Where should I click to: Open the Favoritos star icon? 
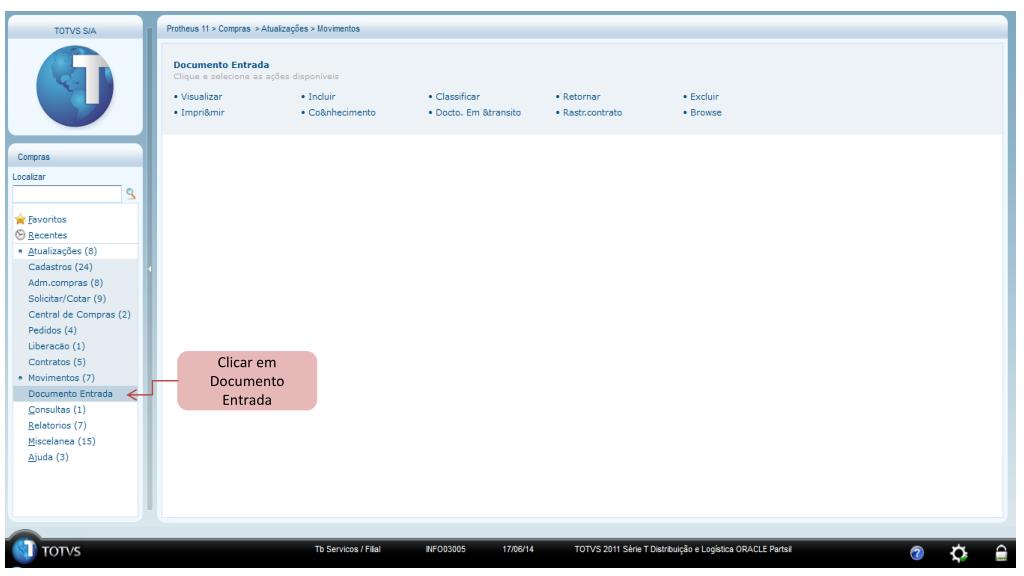(20, 219)
